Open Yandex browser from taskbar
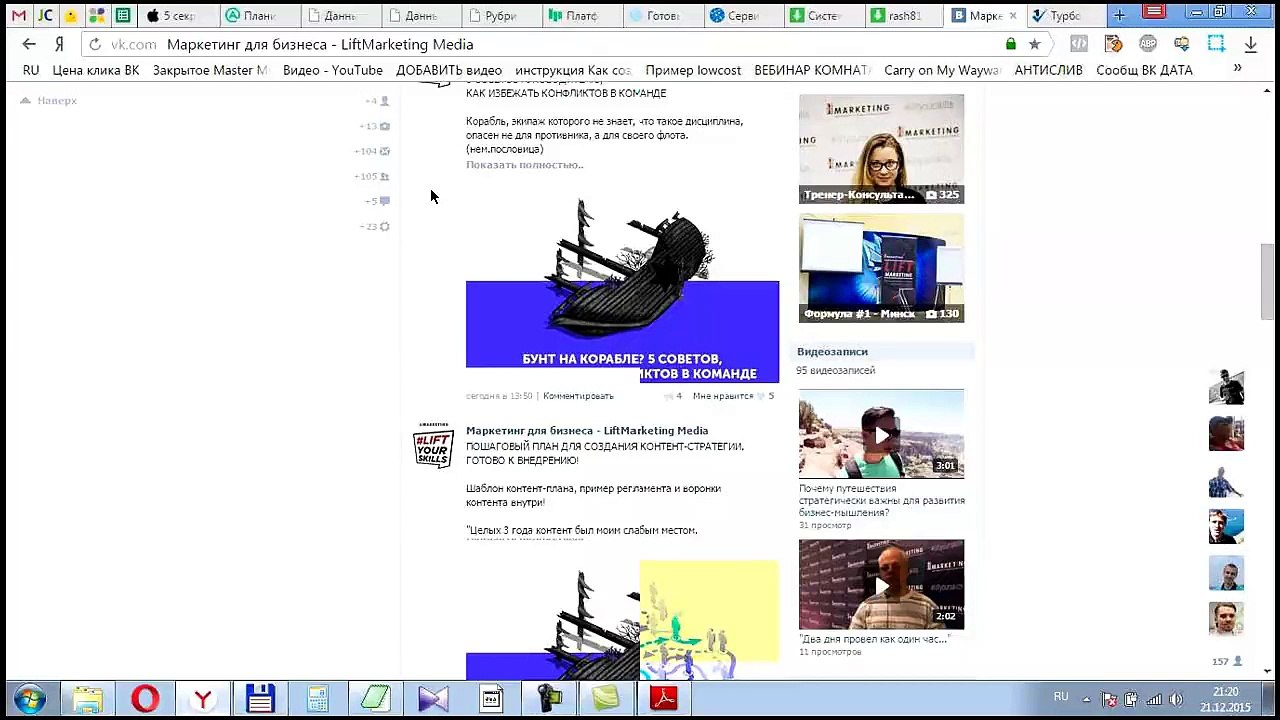The image size is (1280, 720). [203, 699]
